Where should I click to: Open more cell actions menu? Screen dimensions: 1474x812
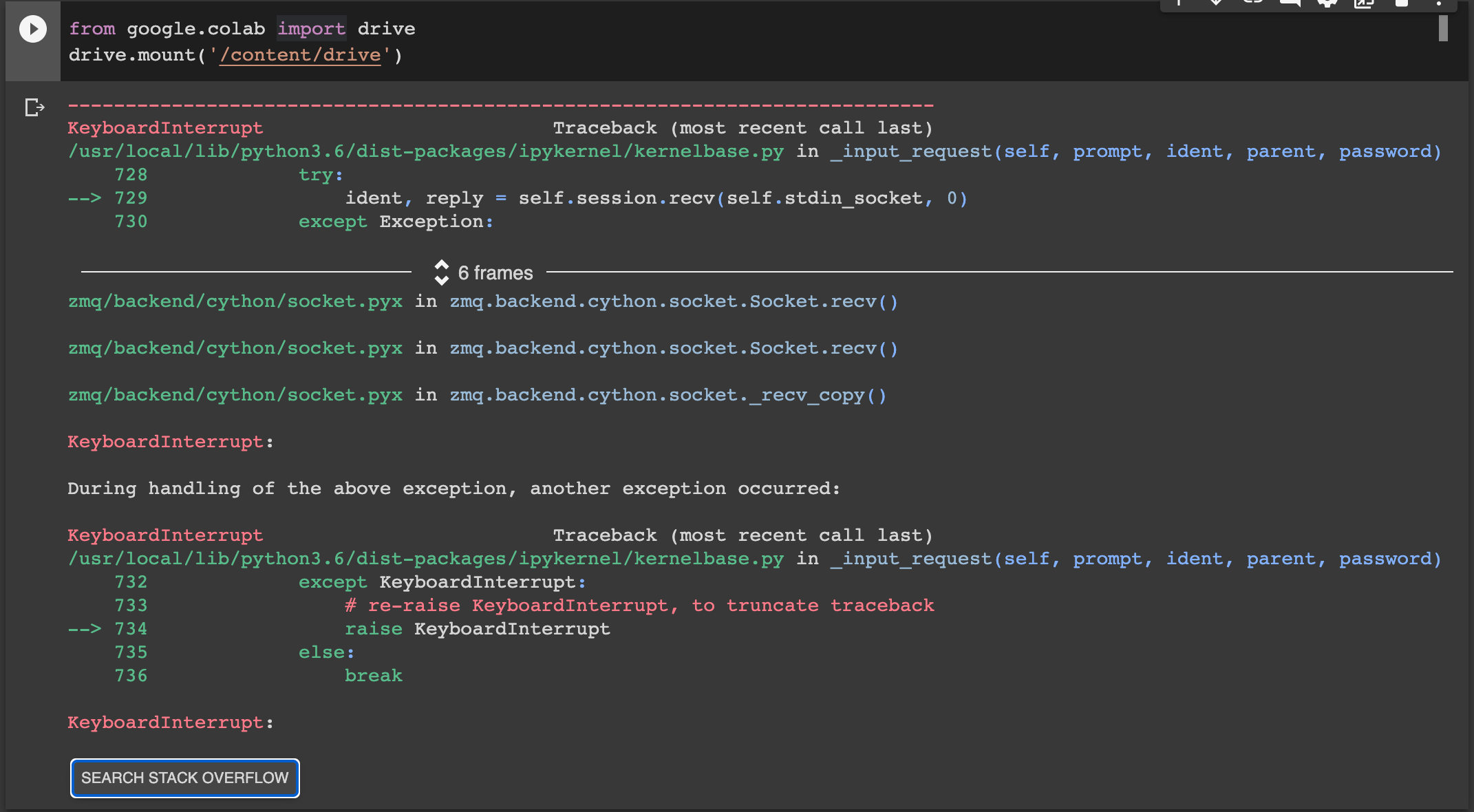pyautogui.click(x=1440, y=3)
